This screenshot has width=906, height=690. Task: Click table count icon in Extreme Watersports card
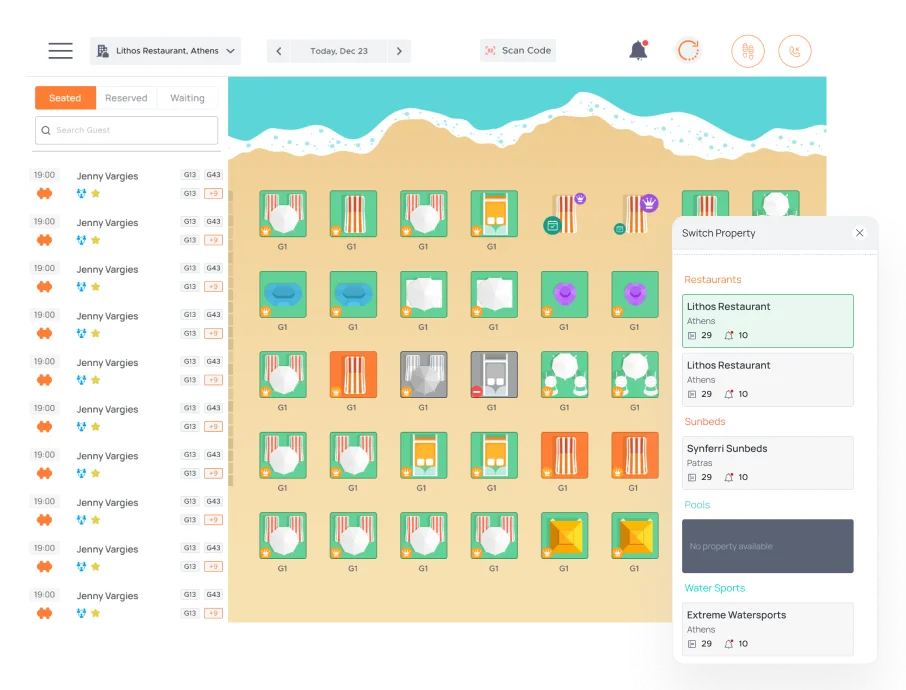click(x=692, y=644)
